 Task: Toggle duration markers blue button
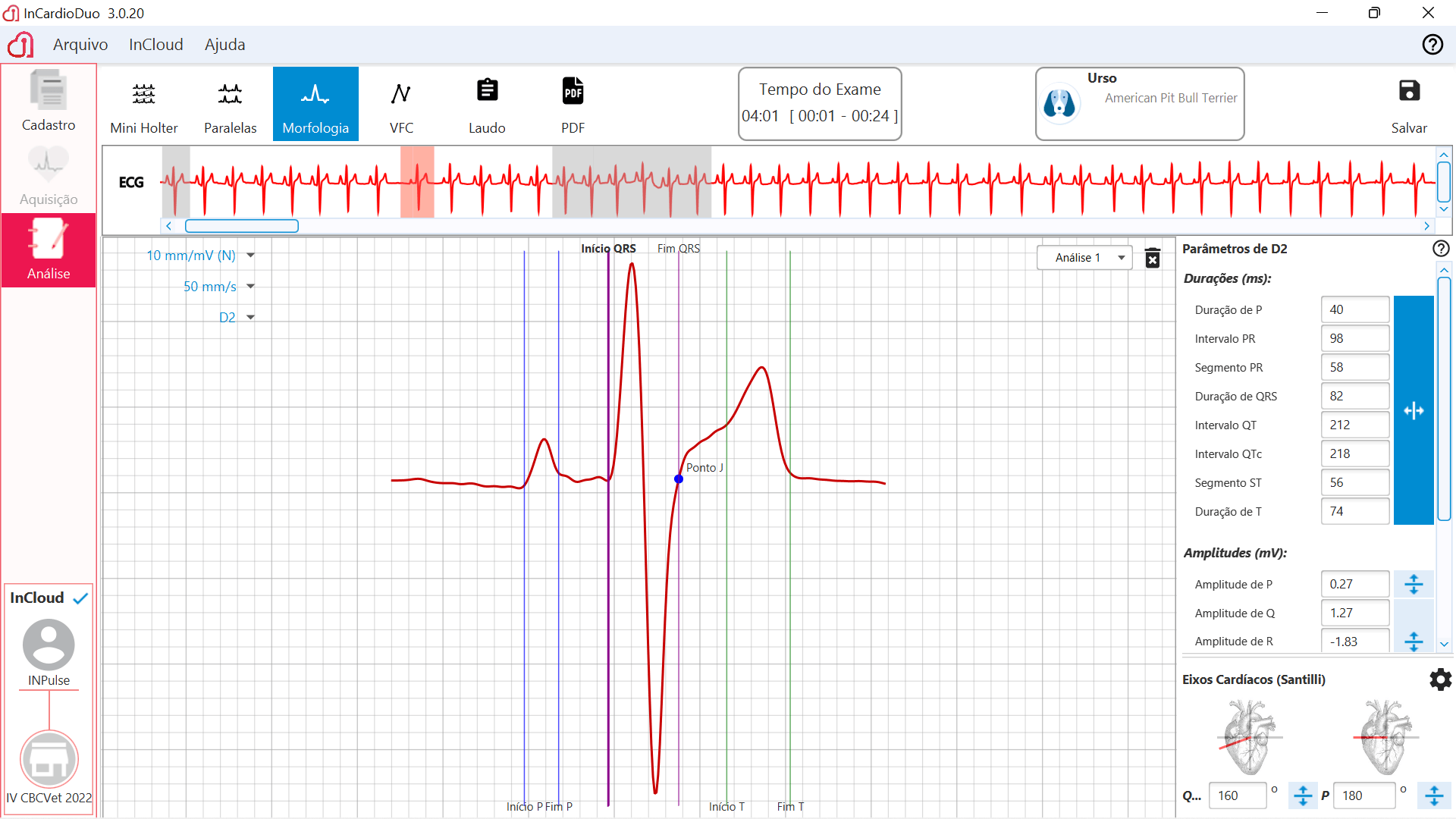tap(1414, 410)
